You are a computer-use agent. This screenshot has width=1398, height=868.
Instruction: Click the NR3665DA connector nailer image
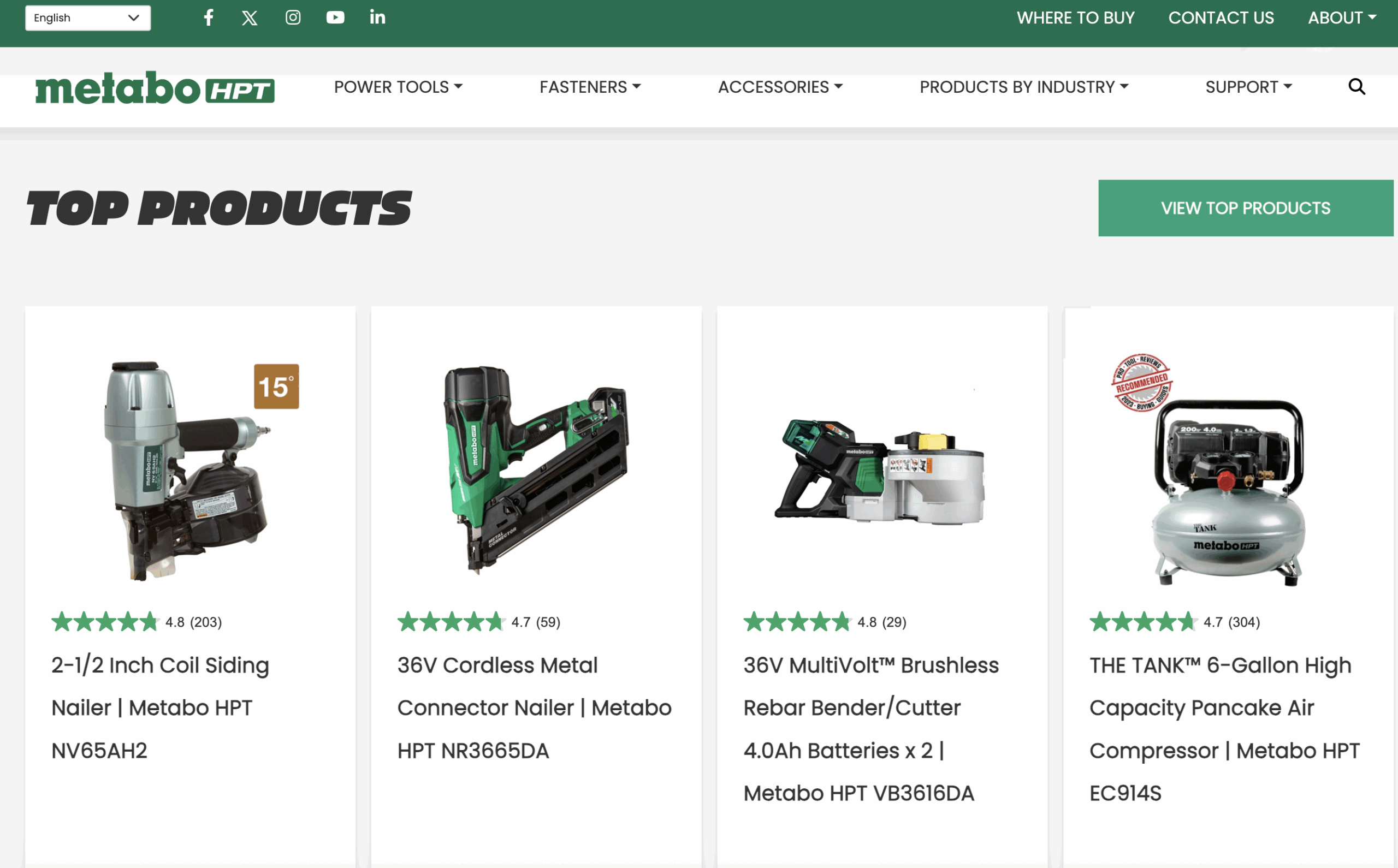(x=536, y=469)
